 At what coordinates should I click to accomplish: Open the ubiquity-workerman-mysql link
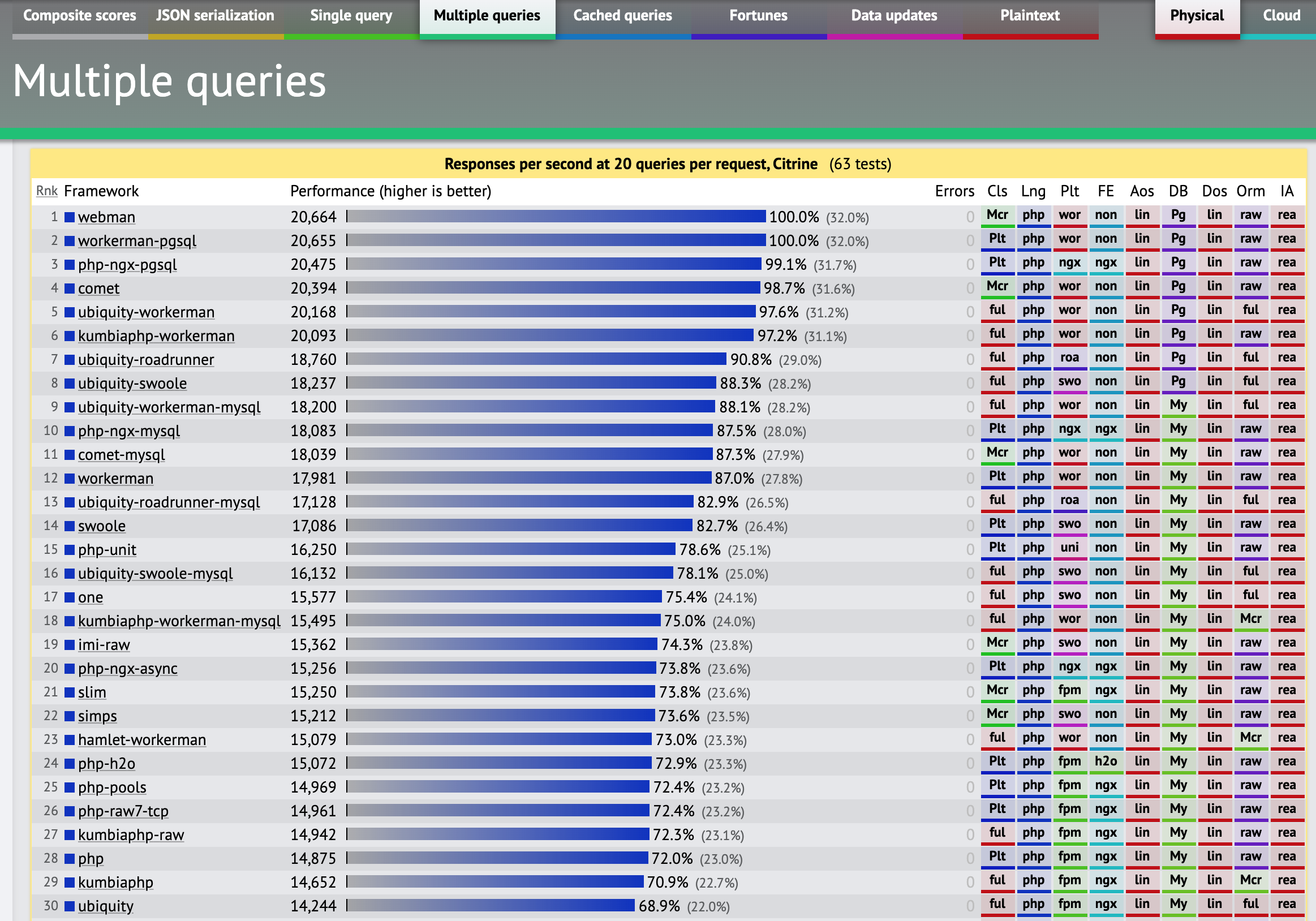coord(169,407)
